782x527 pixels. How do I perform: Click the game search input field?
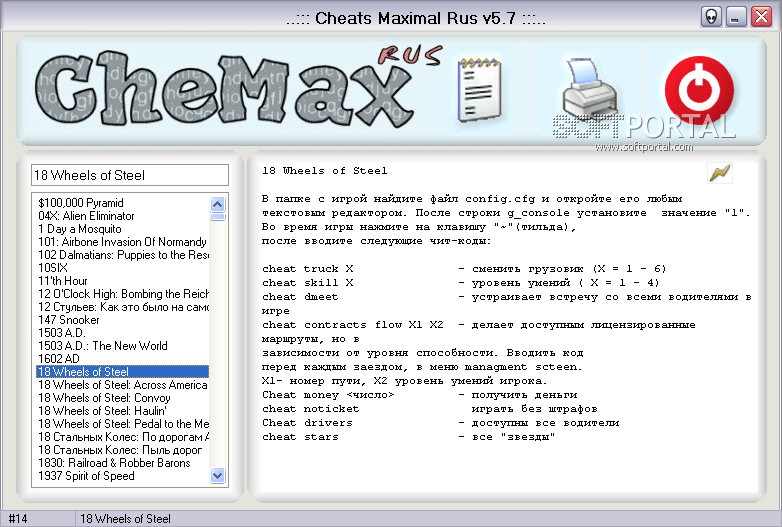[130, 175]
